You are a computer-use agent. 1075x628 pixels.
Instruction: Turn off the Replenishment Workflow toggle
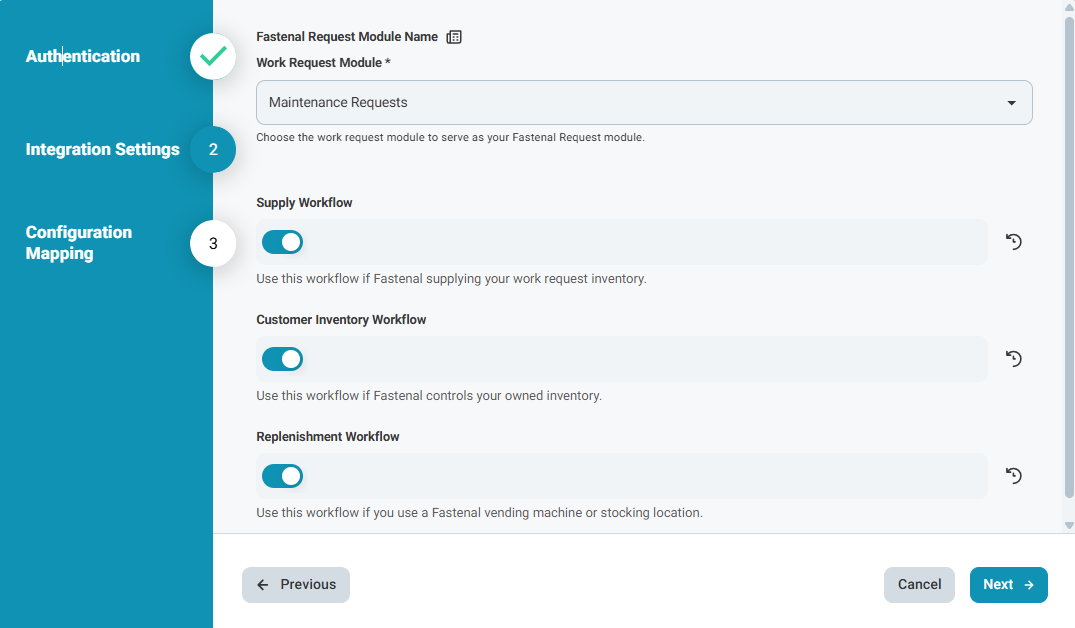282,476
